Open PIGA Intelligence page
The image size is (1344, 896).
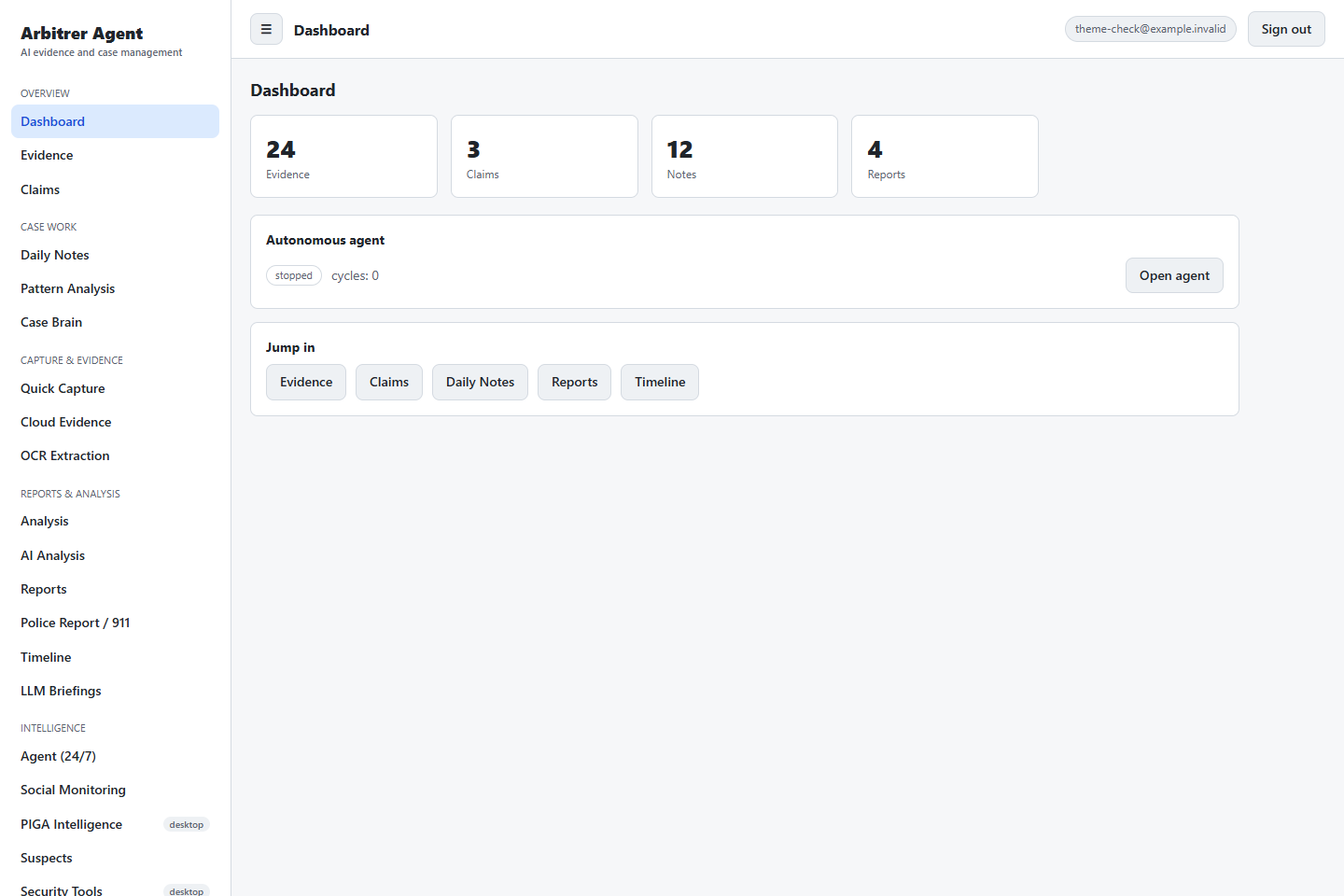[115, 824]
